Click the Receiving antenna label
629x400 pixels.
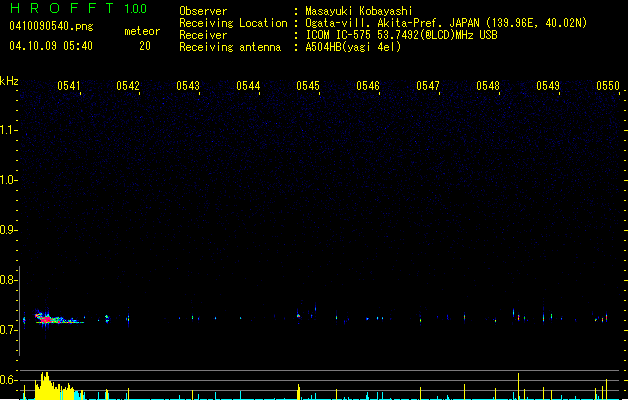point(230,47)
